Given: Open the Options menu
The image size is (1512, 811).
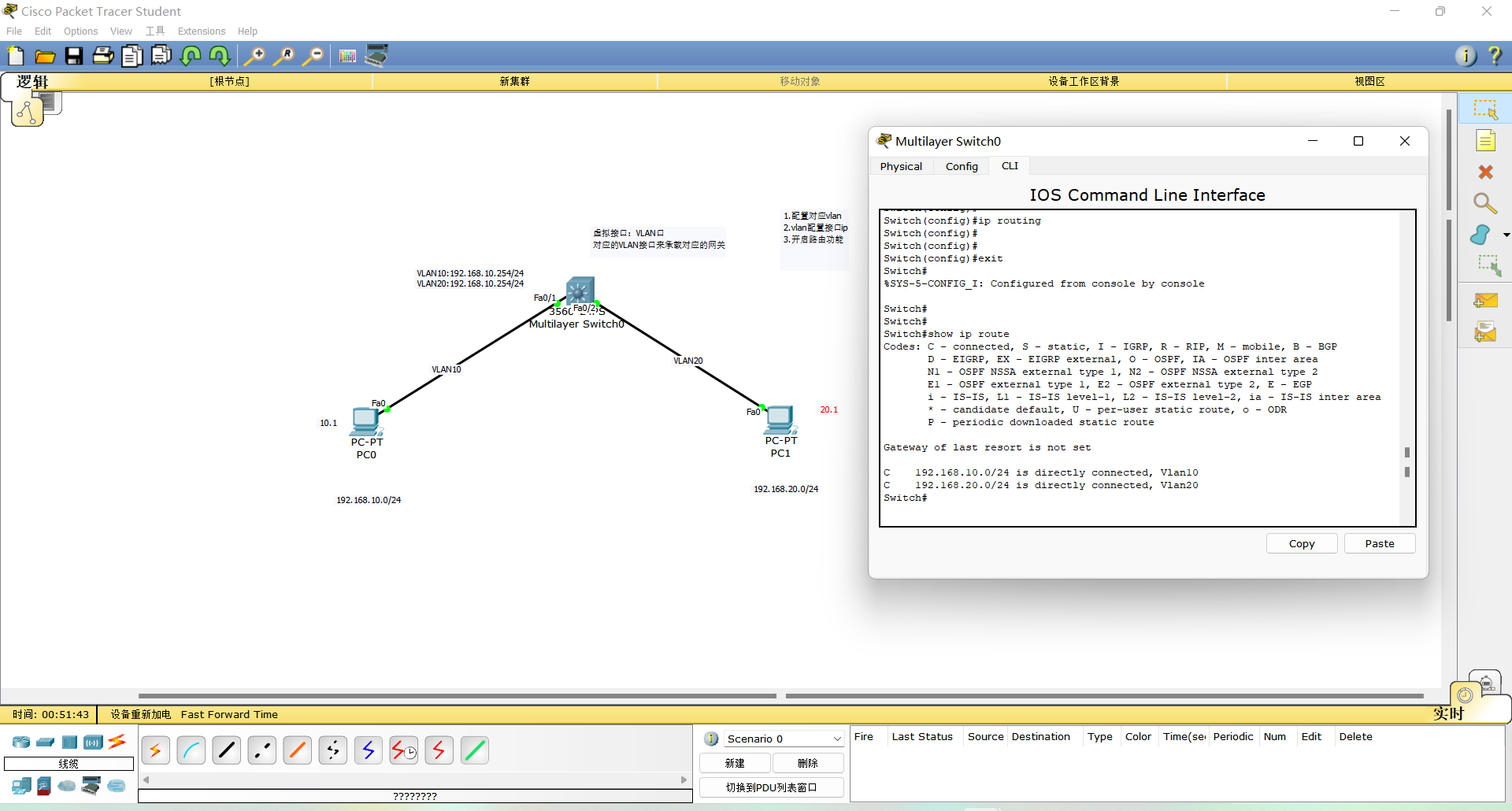Looking at the screenshot, I should coord(80,31).
